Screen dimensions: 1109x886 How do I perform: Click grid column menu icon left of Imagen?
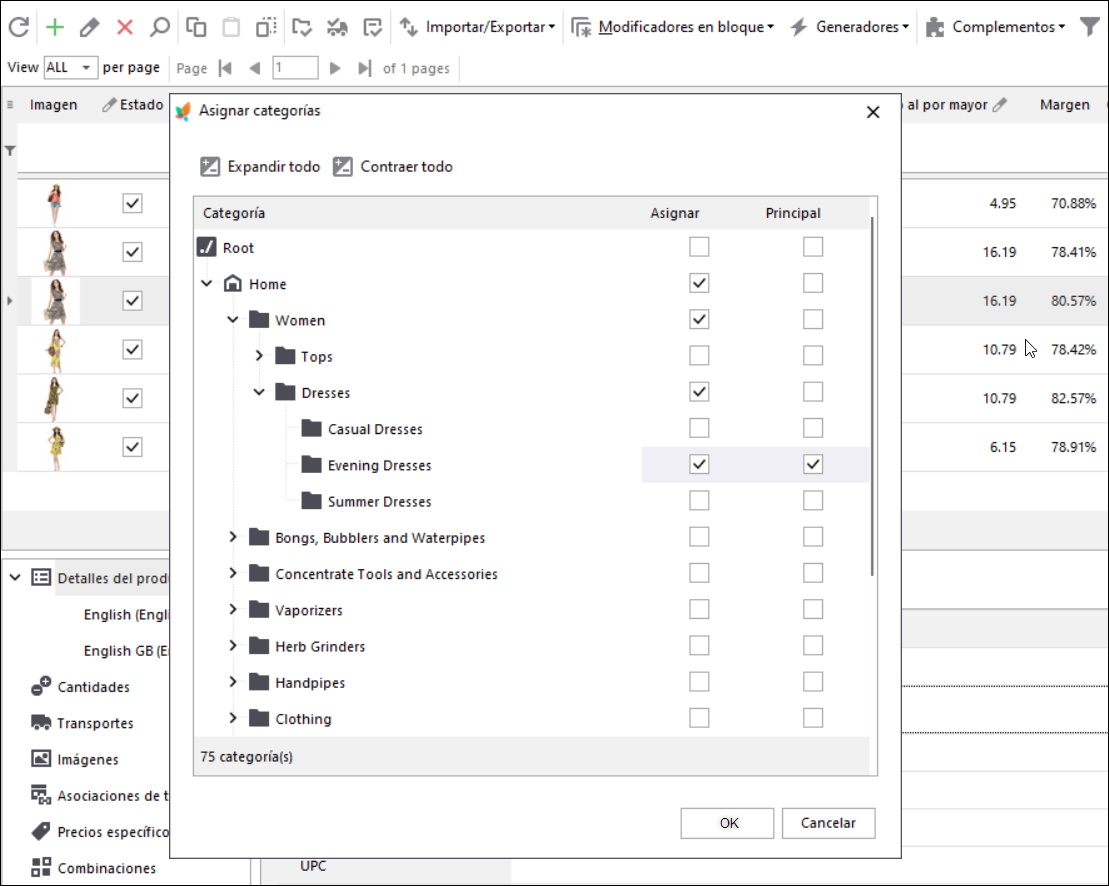[x=10, y=105]
